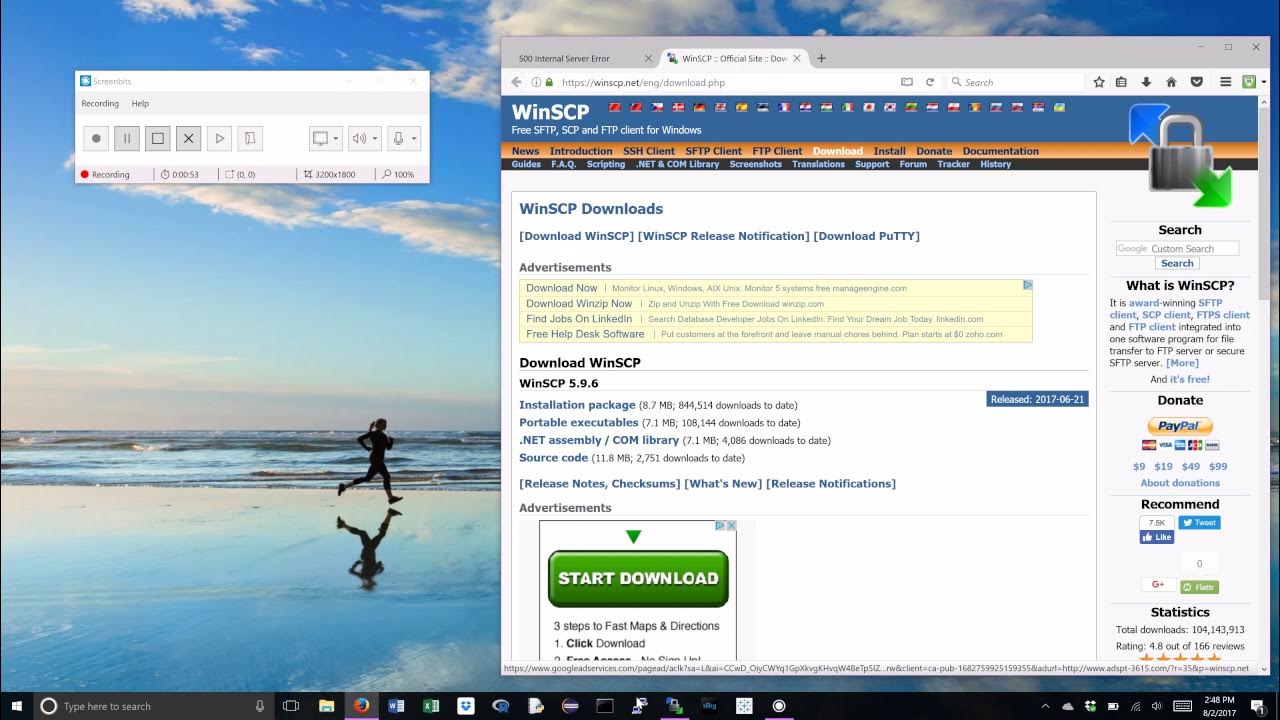Screen dimensions: 1280x720
Task: Click the PayPal donate button
Action: (x=1180, y=426)
